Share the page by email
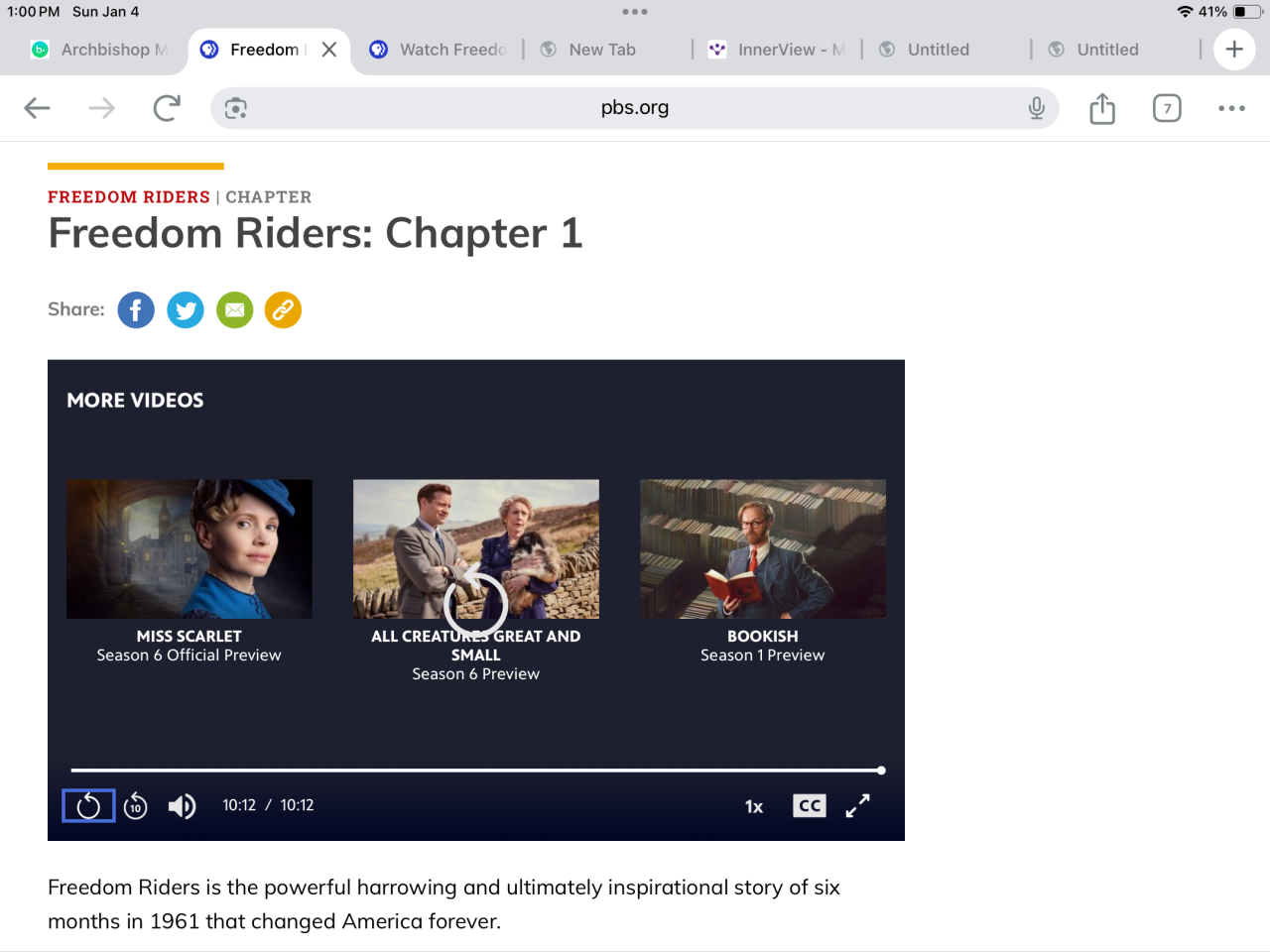This screenshot has width=1270, height=952. (235, 310)
